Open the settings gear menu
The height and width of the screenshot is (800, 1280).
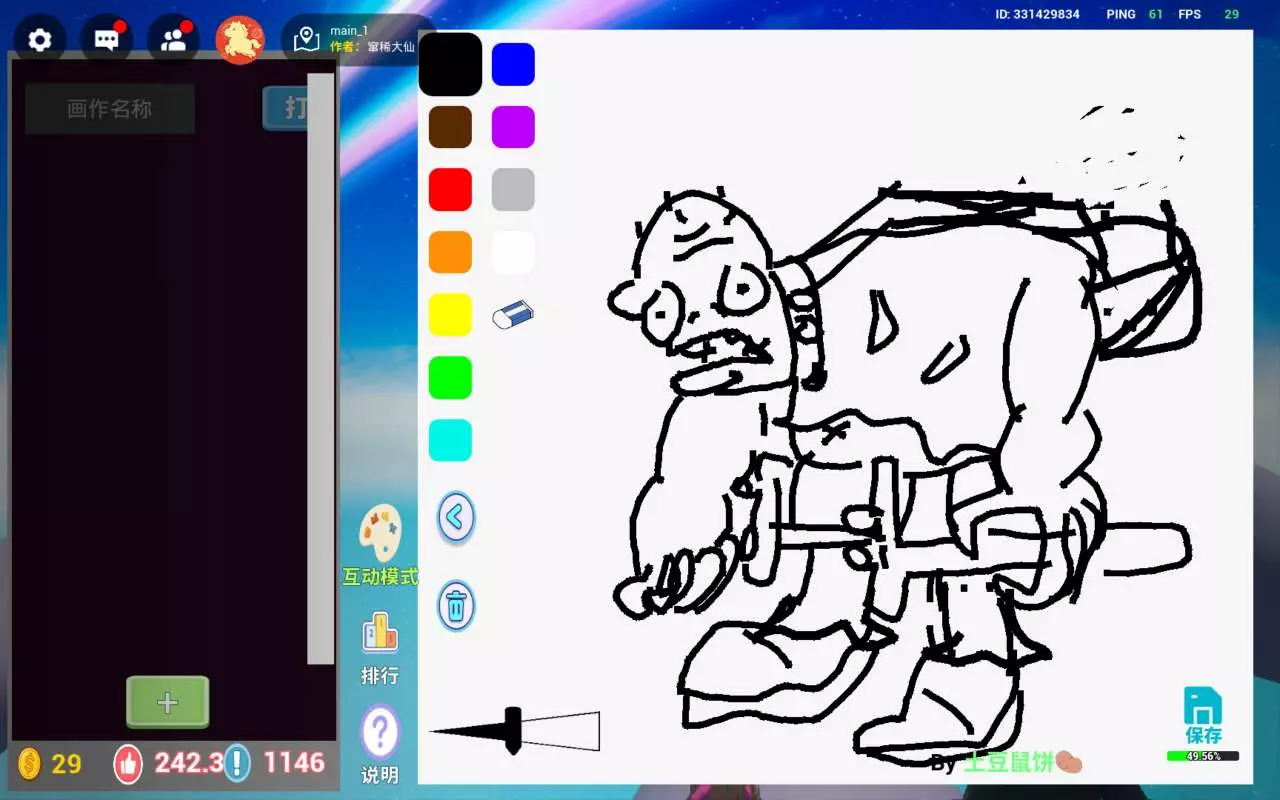(x=40, y=40)
